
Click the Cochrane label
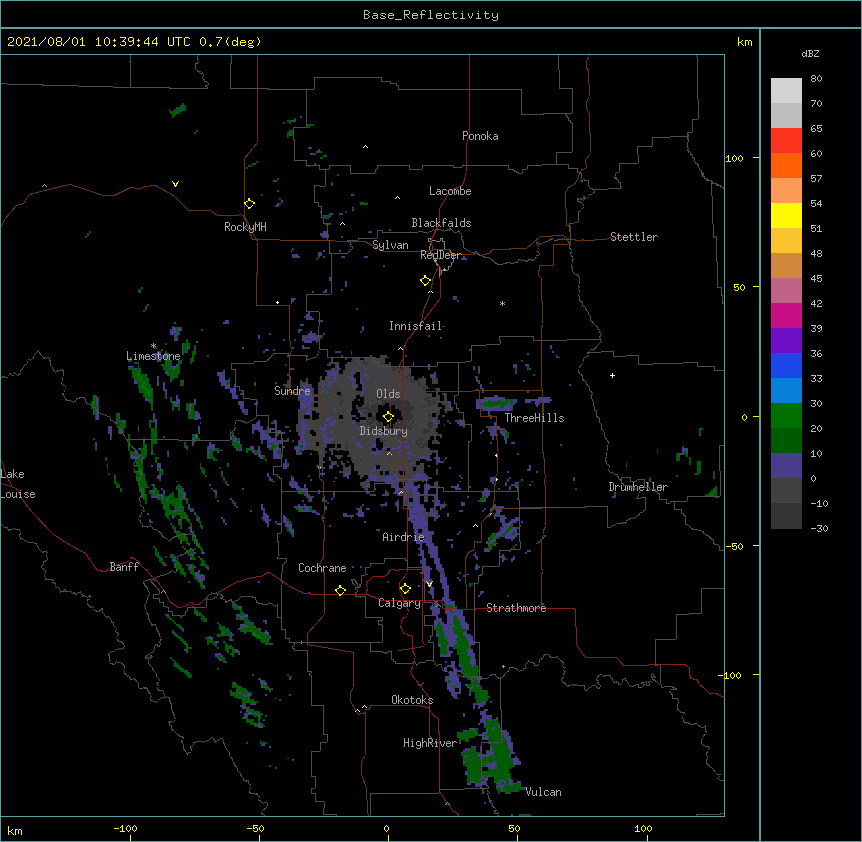322,568
